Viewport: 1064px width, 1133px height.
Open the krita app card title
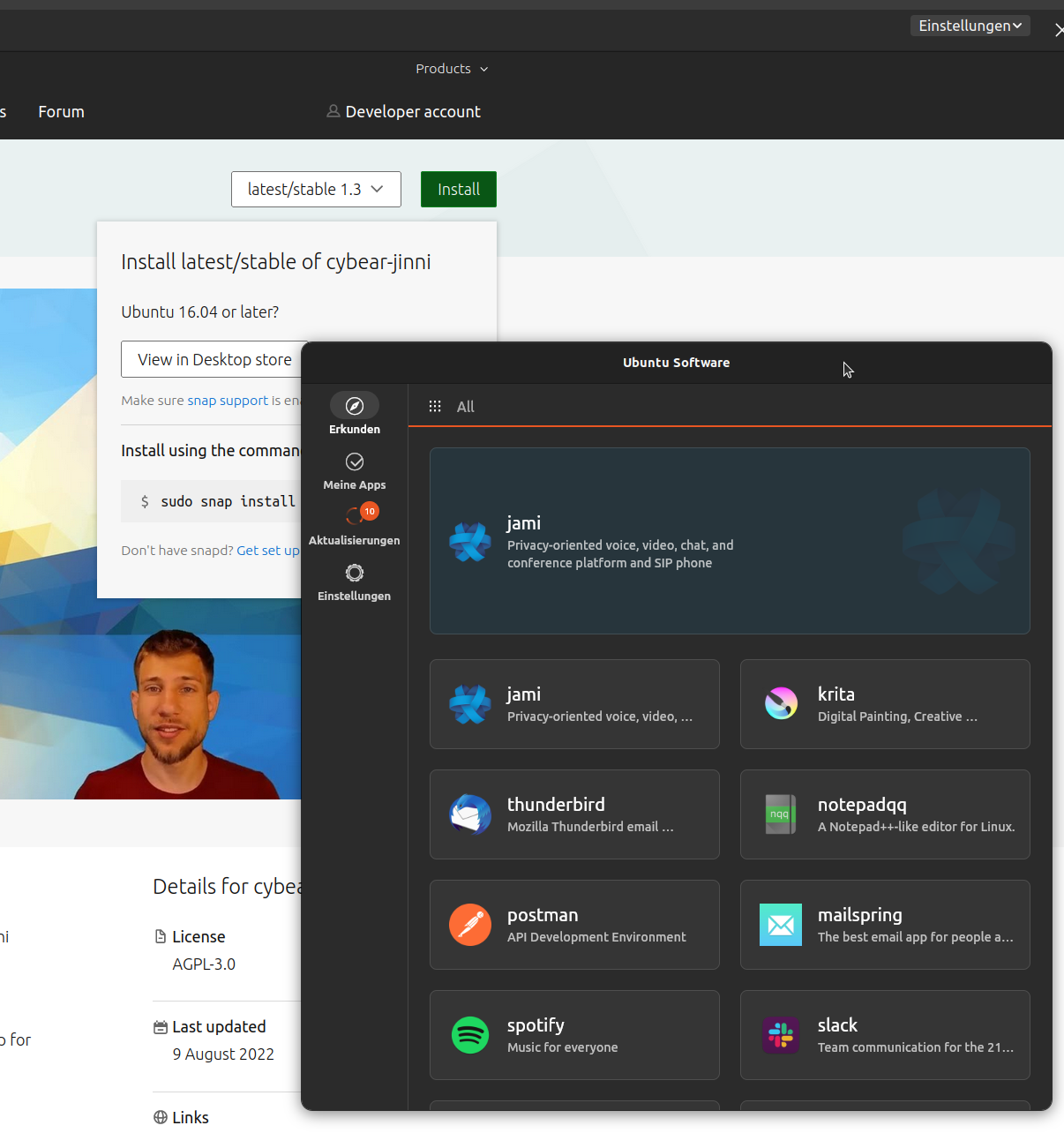tap(836, 694)
